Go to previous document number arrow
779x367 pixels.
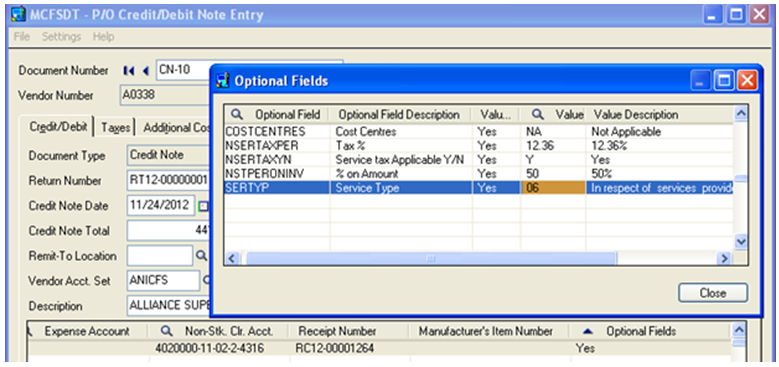[146, 71]
